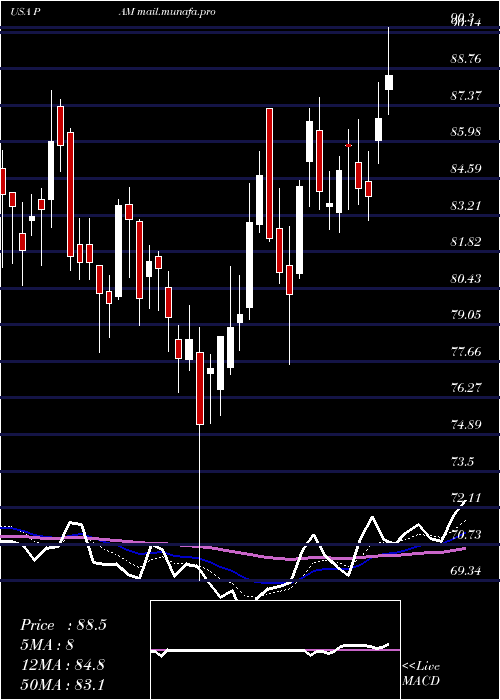
Task: Click the 74.89 price axis label
Action: click(466, 425)
